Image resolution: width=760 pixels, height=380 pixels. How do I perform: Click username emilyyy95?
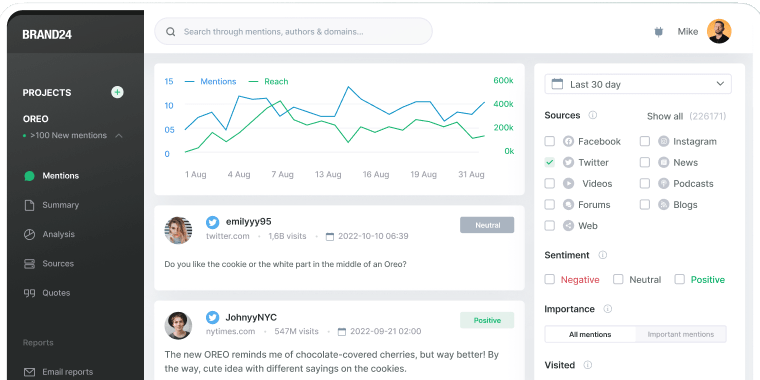pyautogui.click(x=249, y=222)
